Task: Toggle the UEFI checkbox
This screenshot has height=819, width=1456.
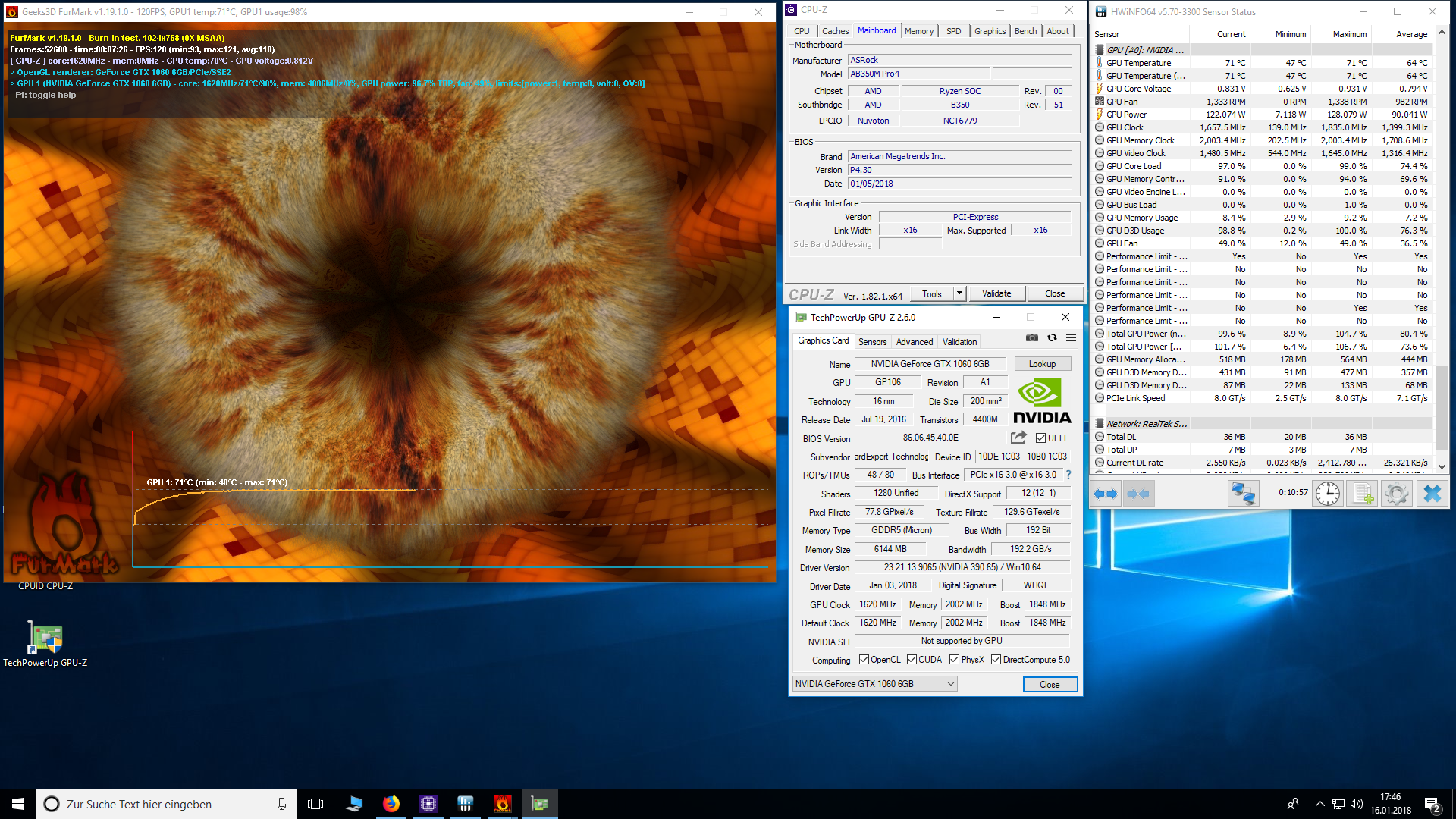Action: (1040, 438)
